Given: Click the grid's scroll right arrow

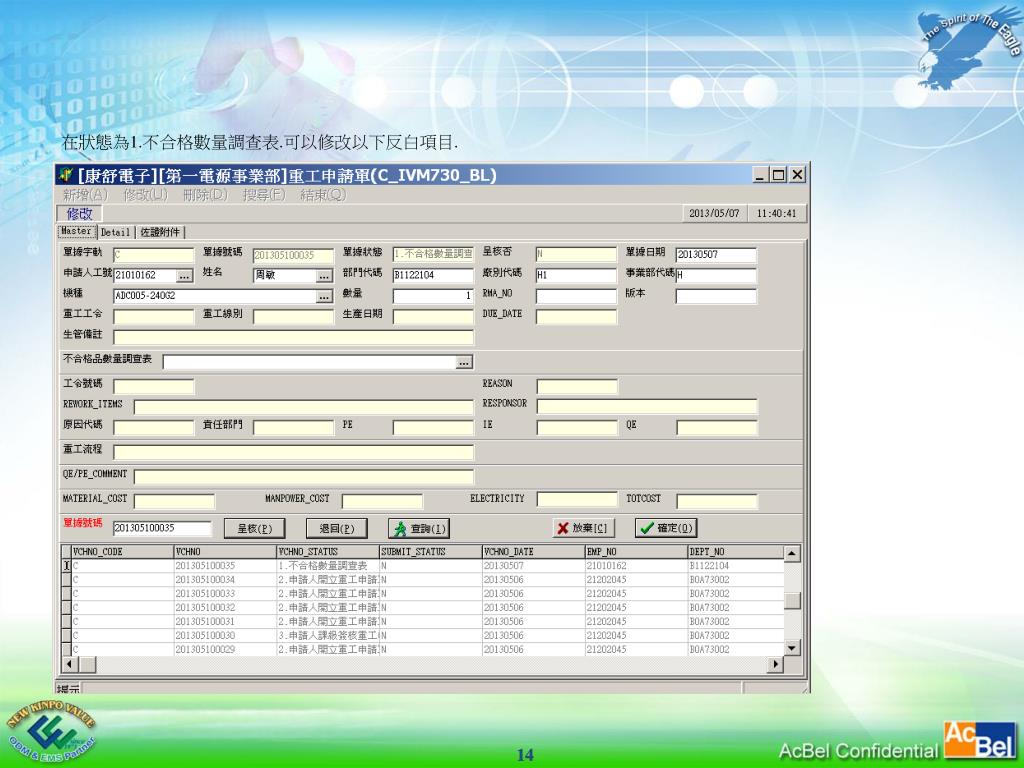Looking at the screenshot, I should point(775,664).
